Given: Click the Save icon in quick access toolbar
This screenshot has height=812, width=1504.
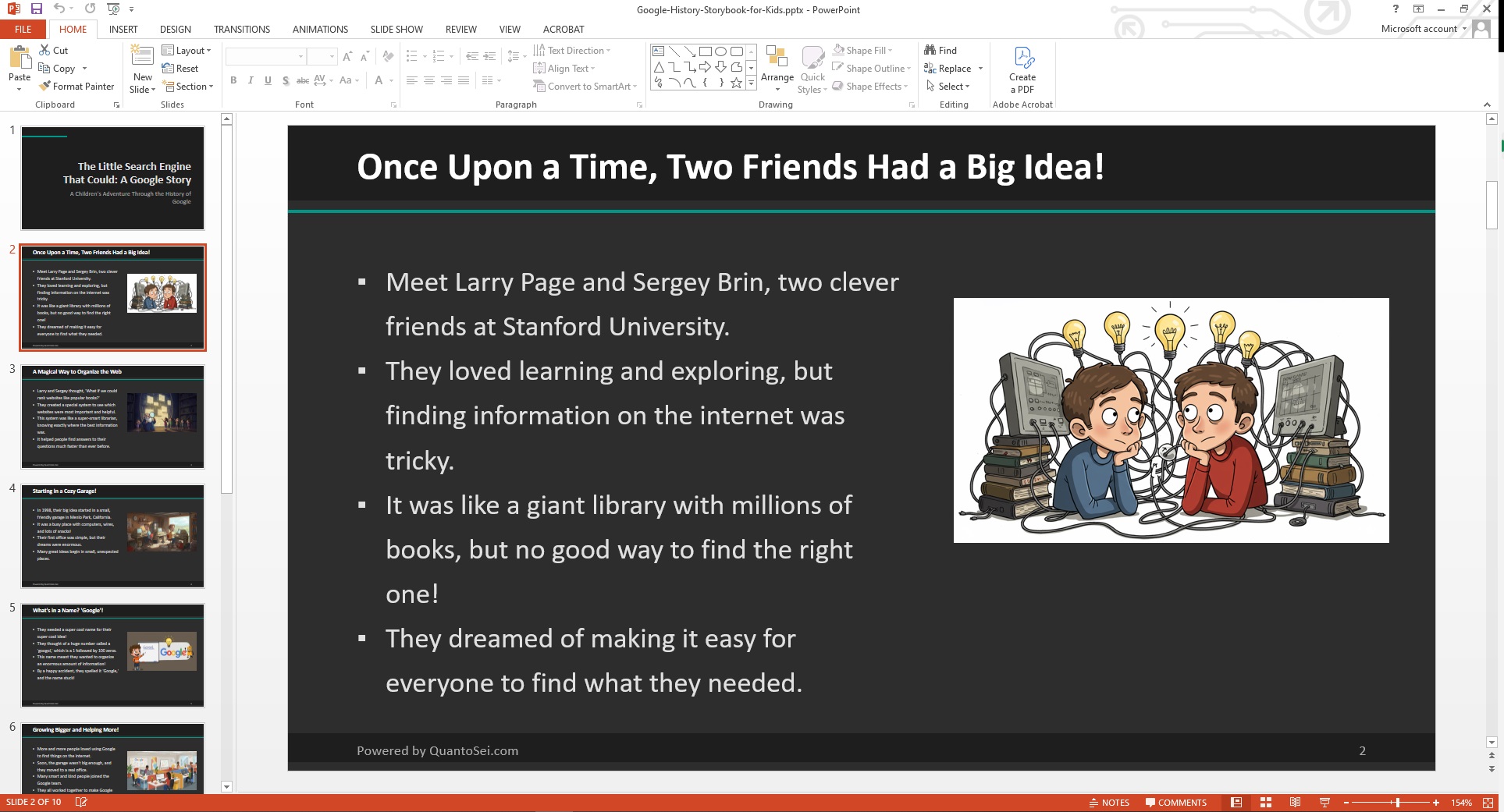Looking at the screenshot, I should [36, 9].
